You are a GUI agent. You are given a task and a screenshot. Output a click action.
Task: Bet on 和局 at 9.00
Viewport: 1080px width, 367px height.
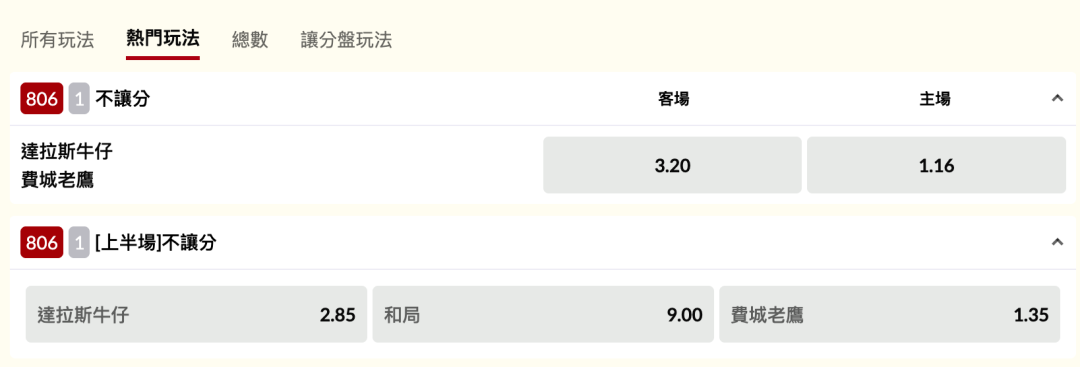tap(543, 315)
